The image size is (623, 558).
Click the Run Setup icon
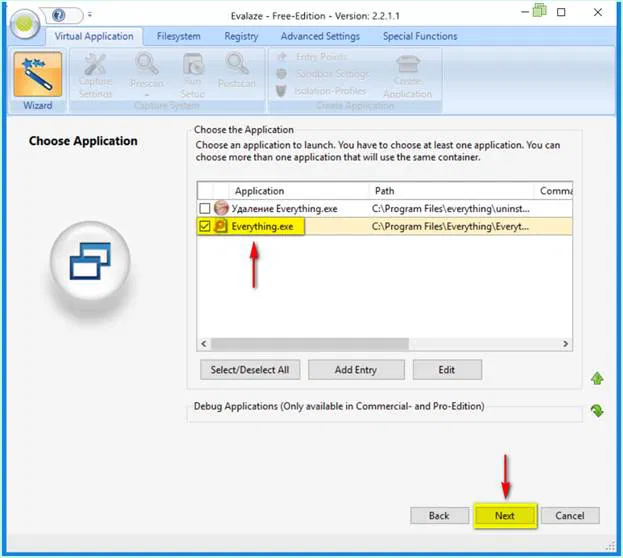[193, 76]
